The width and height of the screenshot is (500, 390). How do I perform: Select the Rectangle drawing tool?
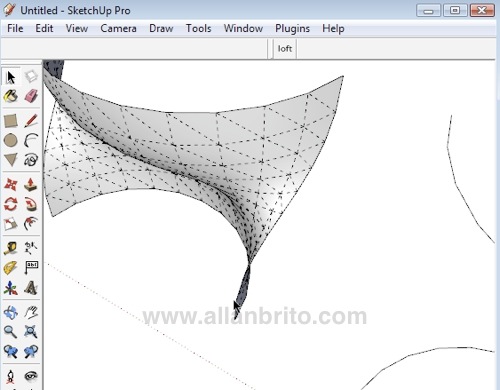[x=11, y=121]
